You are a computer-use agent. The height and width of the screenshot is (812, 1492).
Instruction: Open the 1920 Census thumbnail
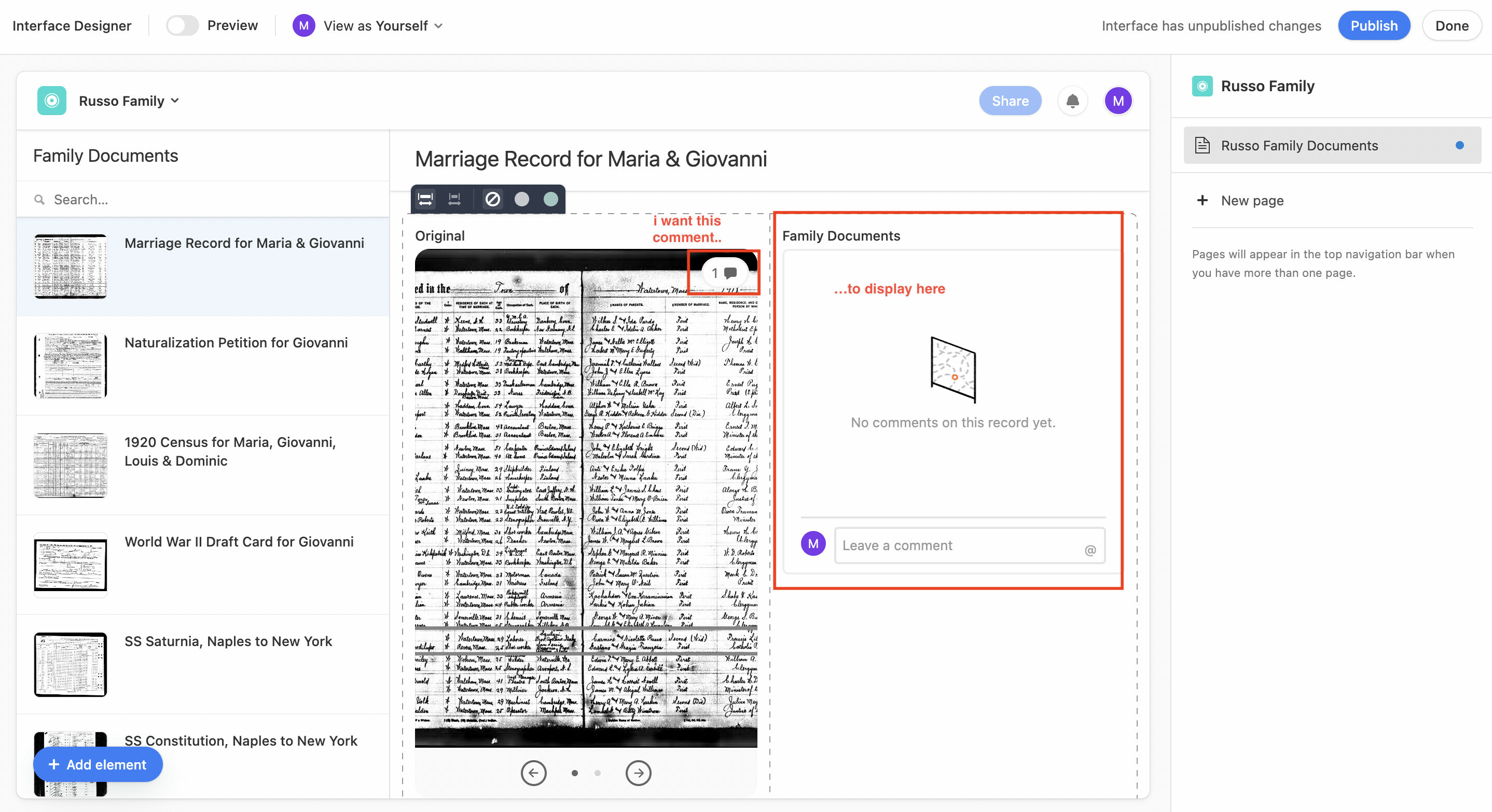(70, 465)
